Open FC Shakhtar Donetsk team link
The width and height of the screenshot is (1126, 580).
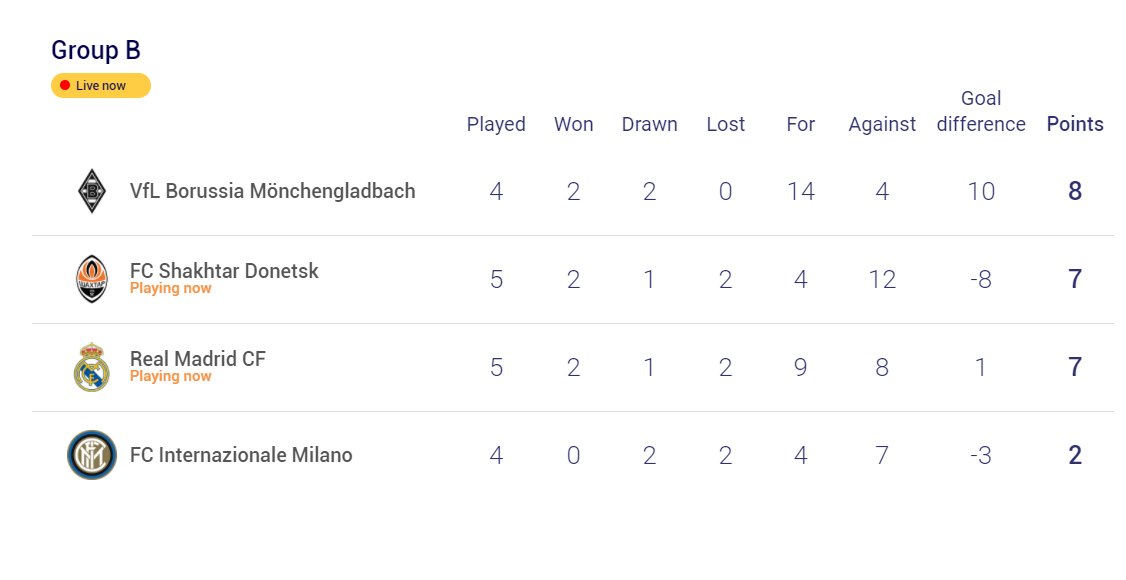click(x=224, y=271)
